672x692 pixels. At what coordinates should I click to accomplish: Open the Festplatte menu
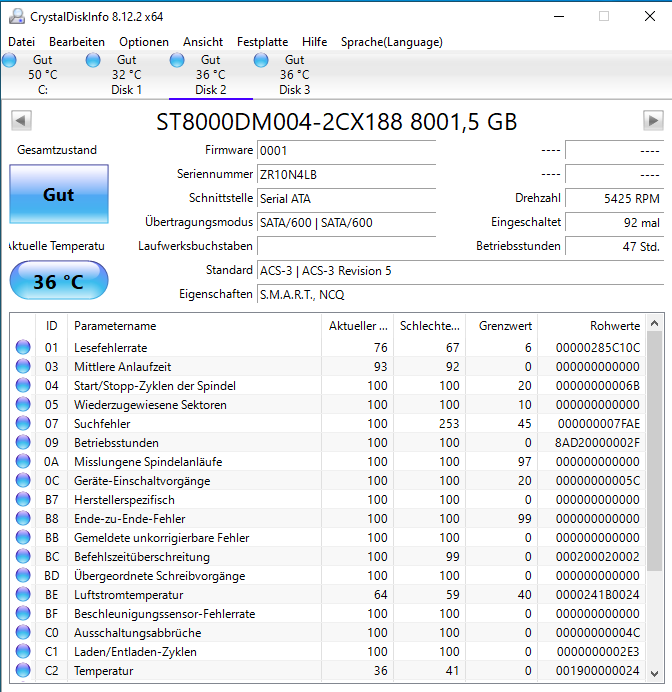pyautogui.click(x=263, y=42)
